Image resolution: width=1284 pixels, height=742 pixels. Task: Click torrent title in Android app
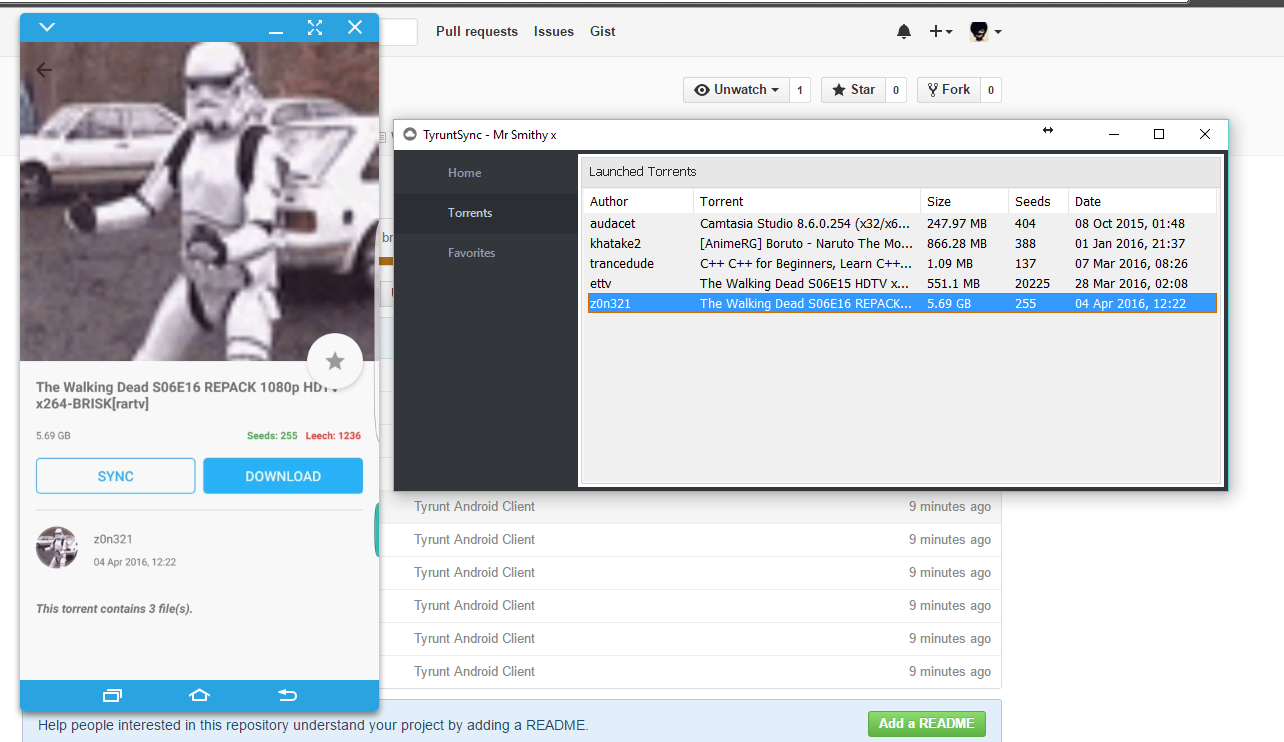[x=185, y=395]
